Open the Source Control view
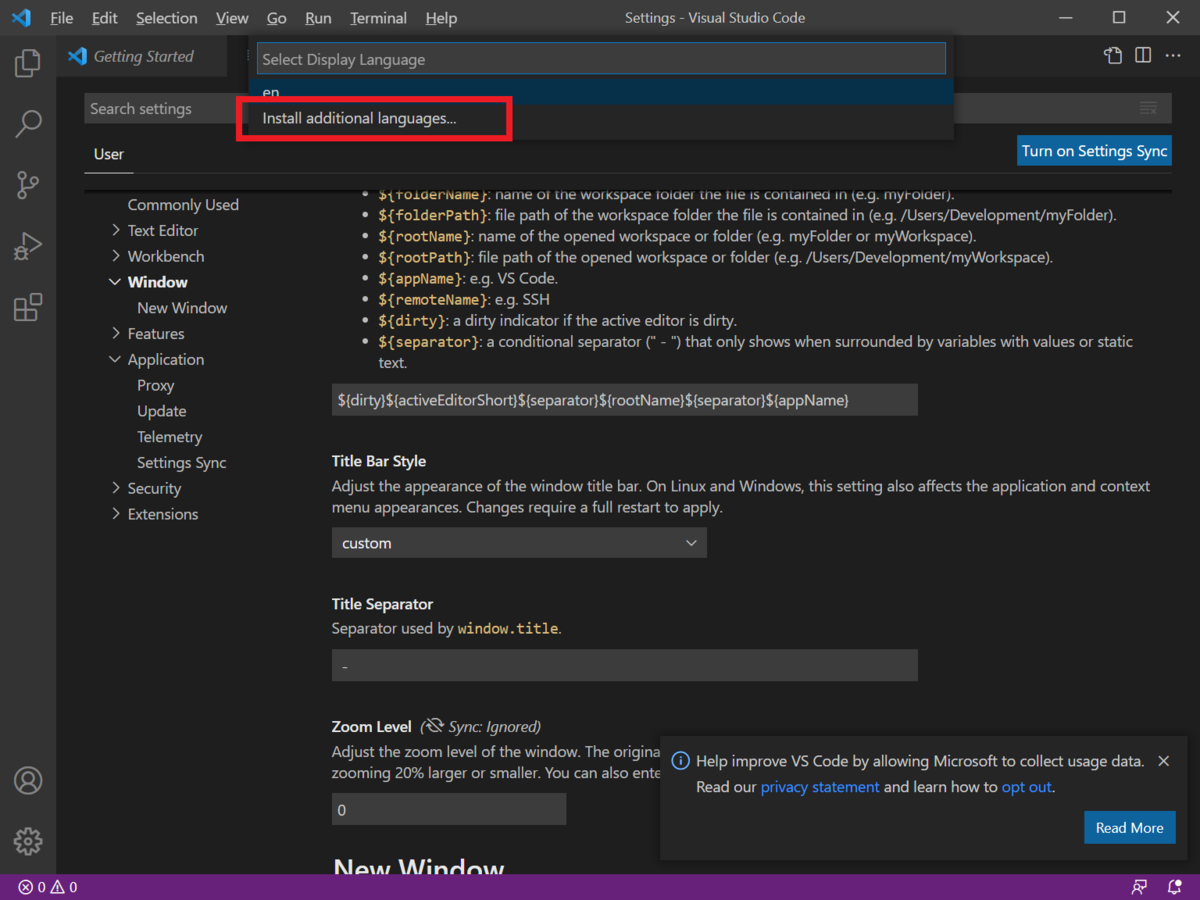The height and width of the screenshot is (900, 1200). [28, 184]
